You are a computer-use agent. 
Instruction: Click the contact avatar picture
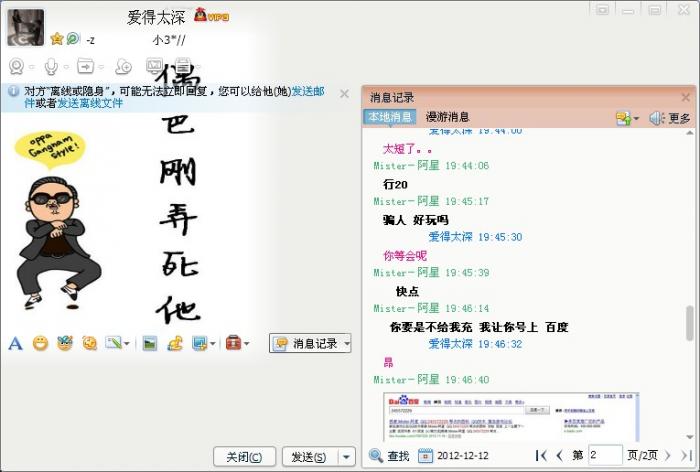point(25,28)
